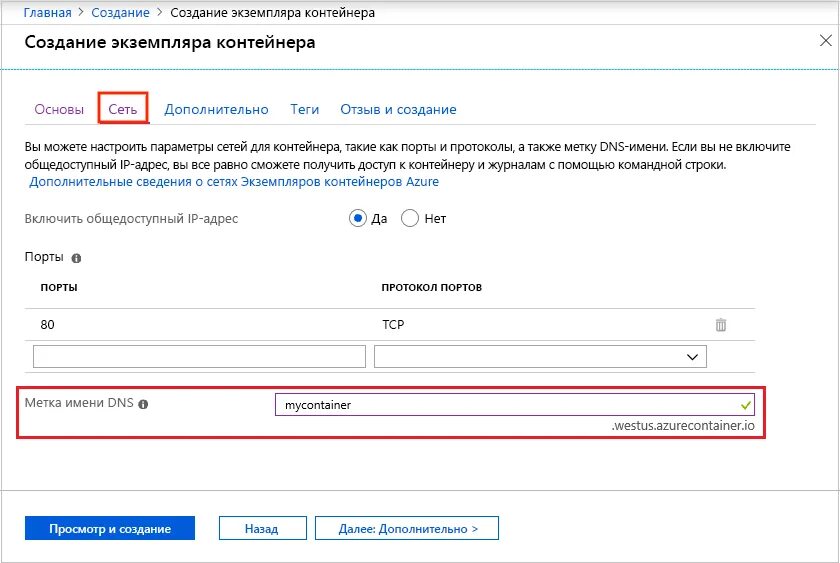Viewport: 840px width, 563px height.
Task: Go to Главная in the breadcrumb
Action: tap(47, 13)
